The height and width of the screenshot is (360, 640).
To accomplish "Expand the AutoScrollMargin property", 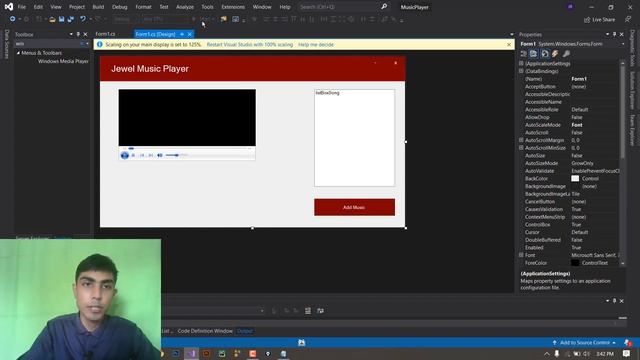I will (521, 140).
